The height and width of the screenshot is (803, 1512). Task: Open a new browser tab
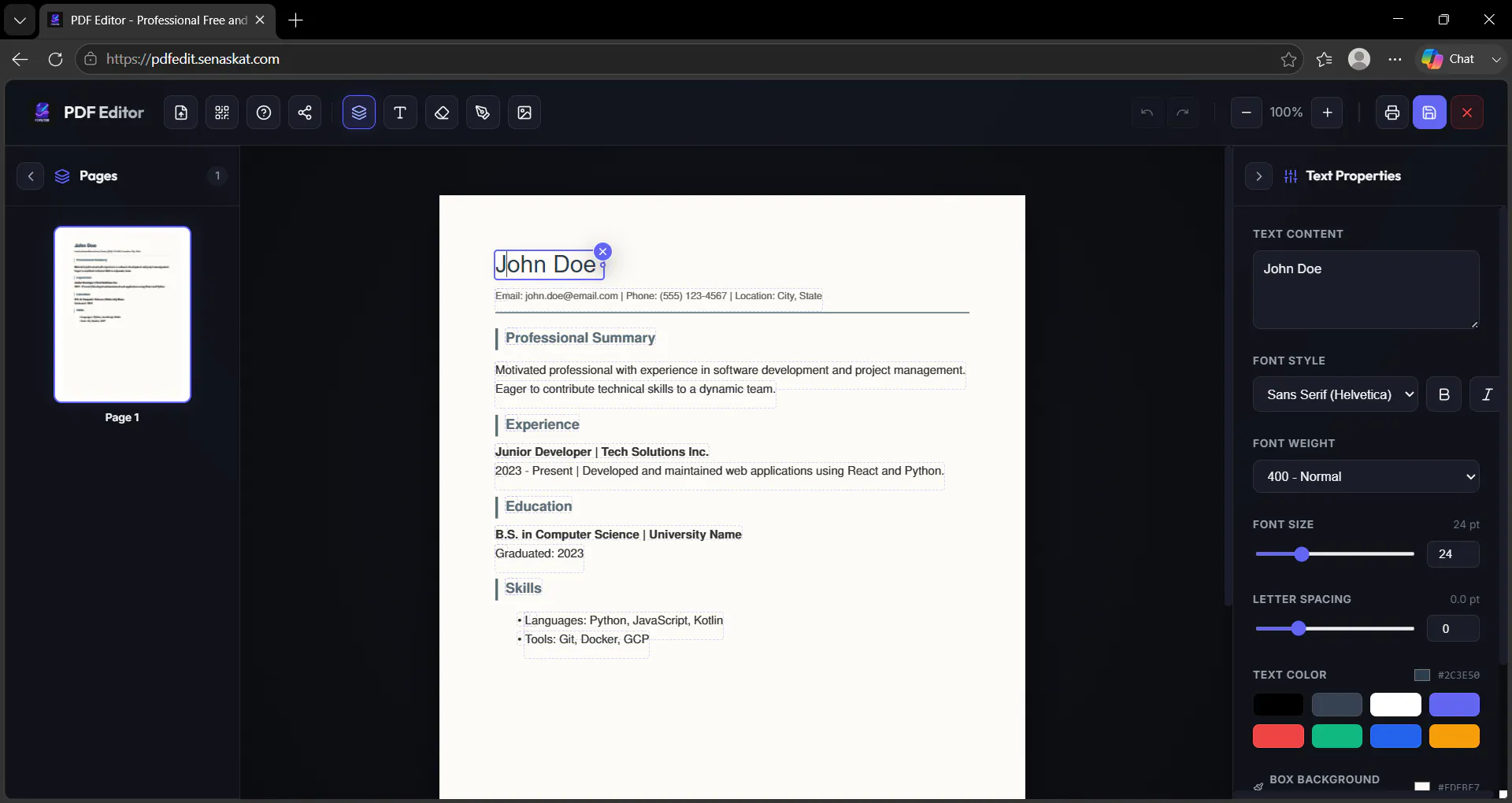(296, 20)
